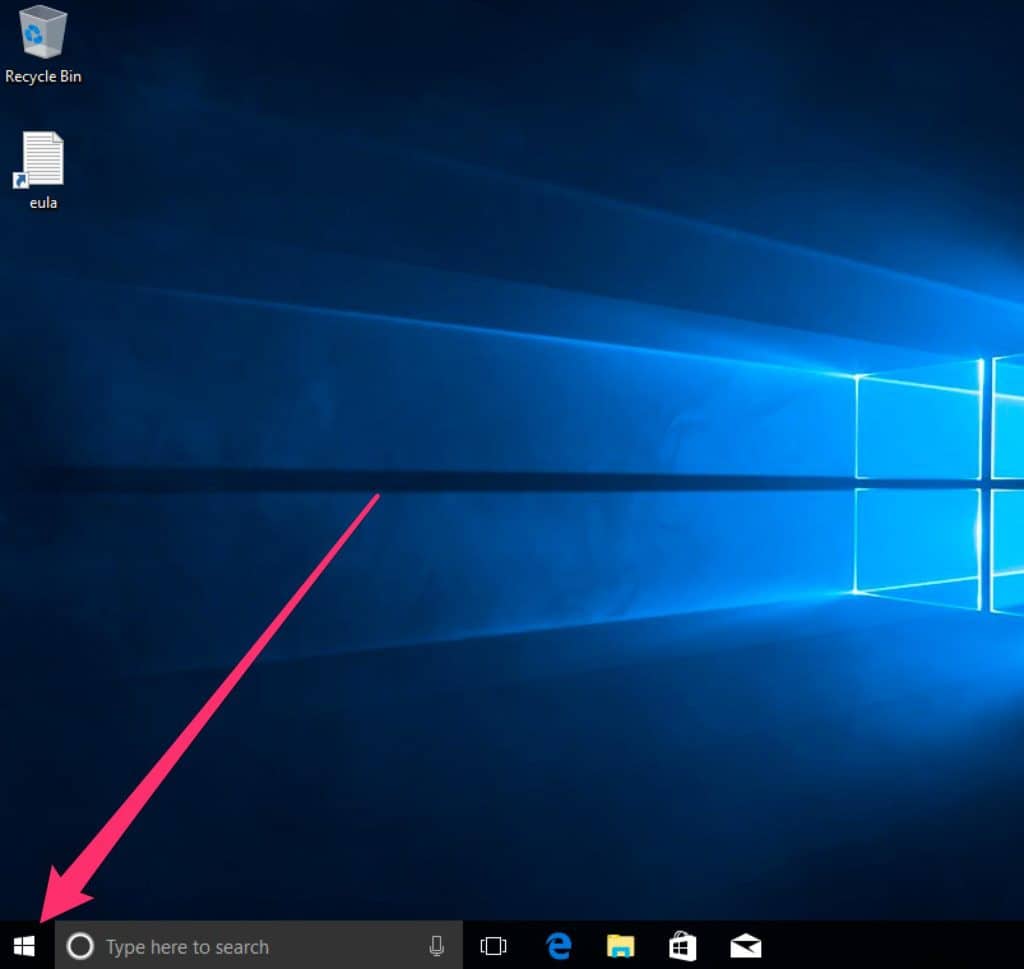
Task: Select the eula shortcut icon
Action: [39, 160]
